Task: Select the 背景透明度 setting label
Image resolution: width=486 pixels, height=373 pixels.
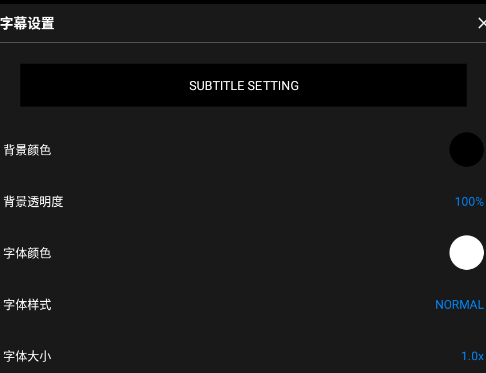Action: pyautogui.click(x=33, y=202)
